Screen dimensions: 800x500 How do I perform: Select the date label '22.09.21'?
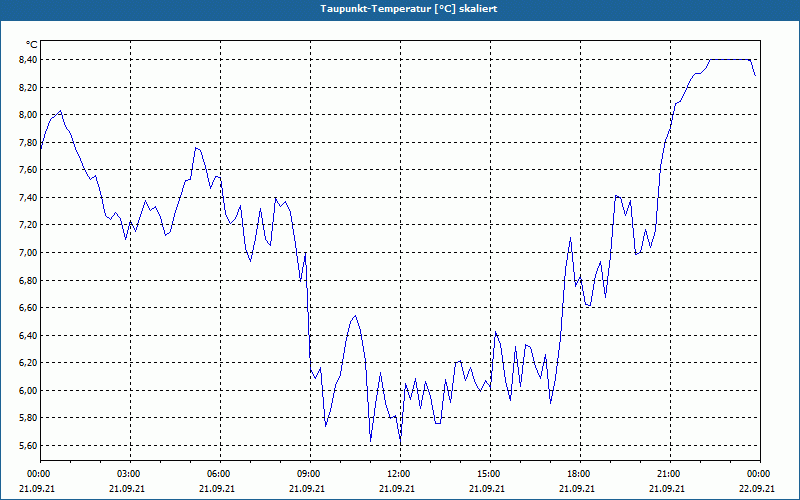[x=757, y=488]
